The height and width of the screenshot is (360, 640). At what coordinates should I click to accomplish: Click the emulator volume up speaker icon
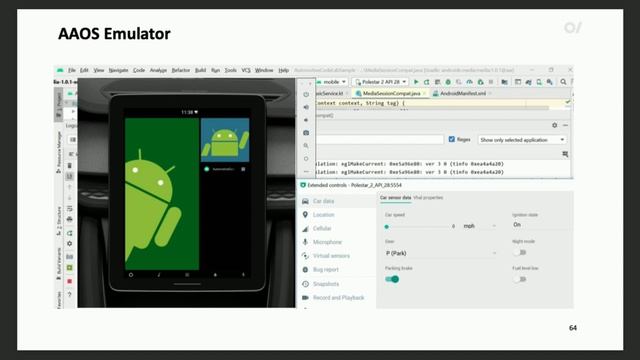click(306, 107)
